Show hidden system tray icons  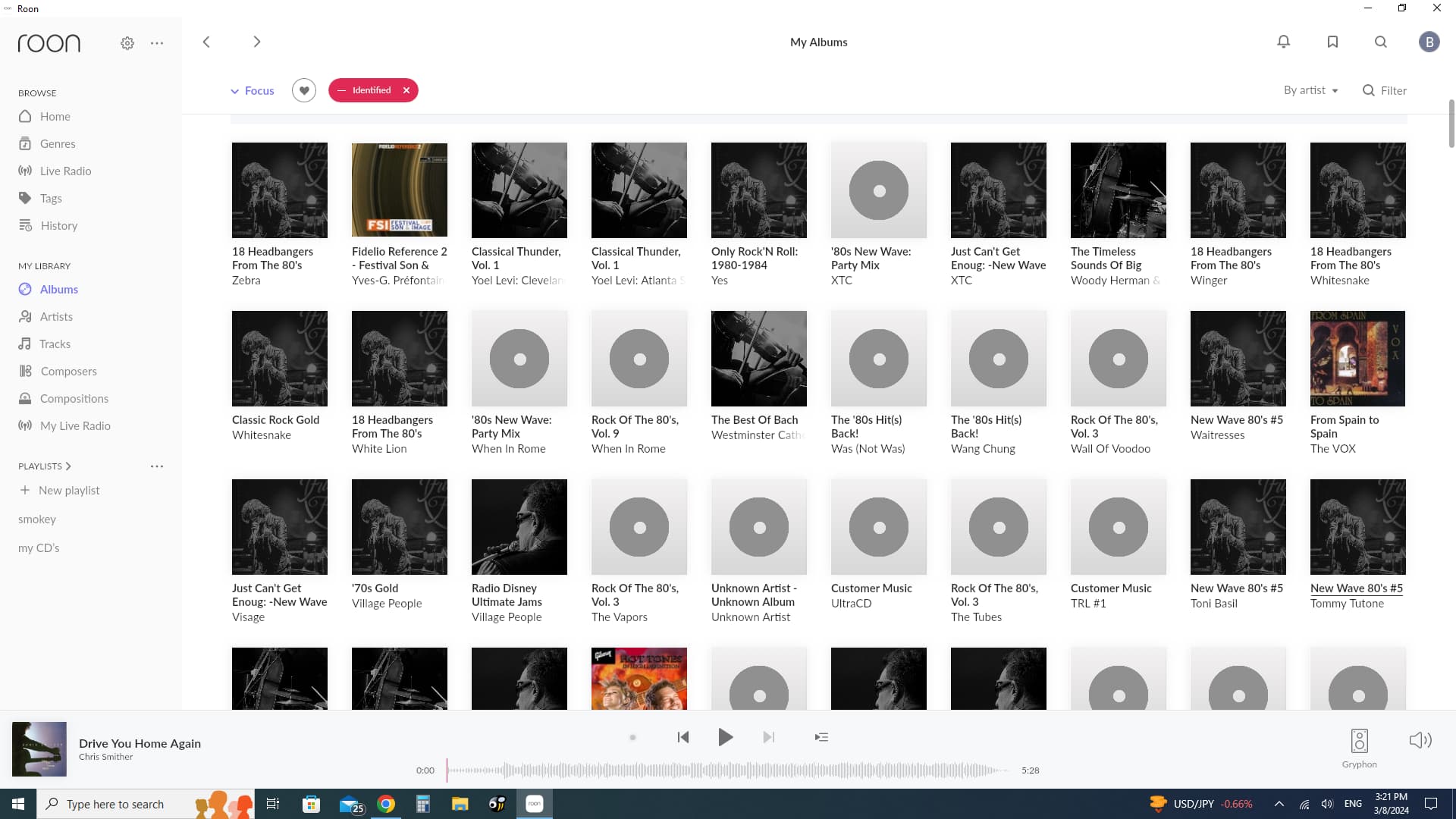tap(1279, 804)
